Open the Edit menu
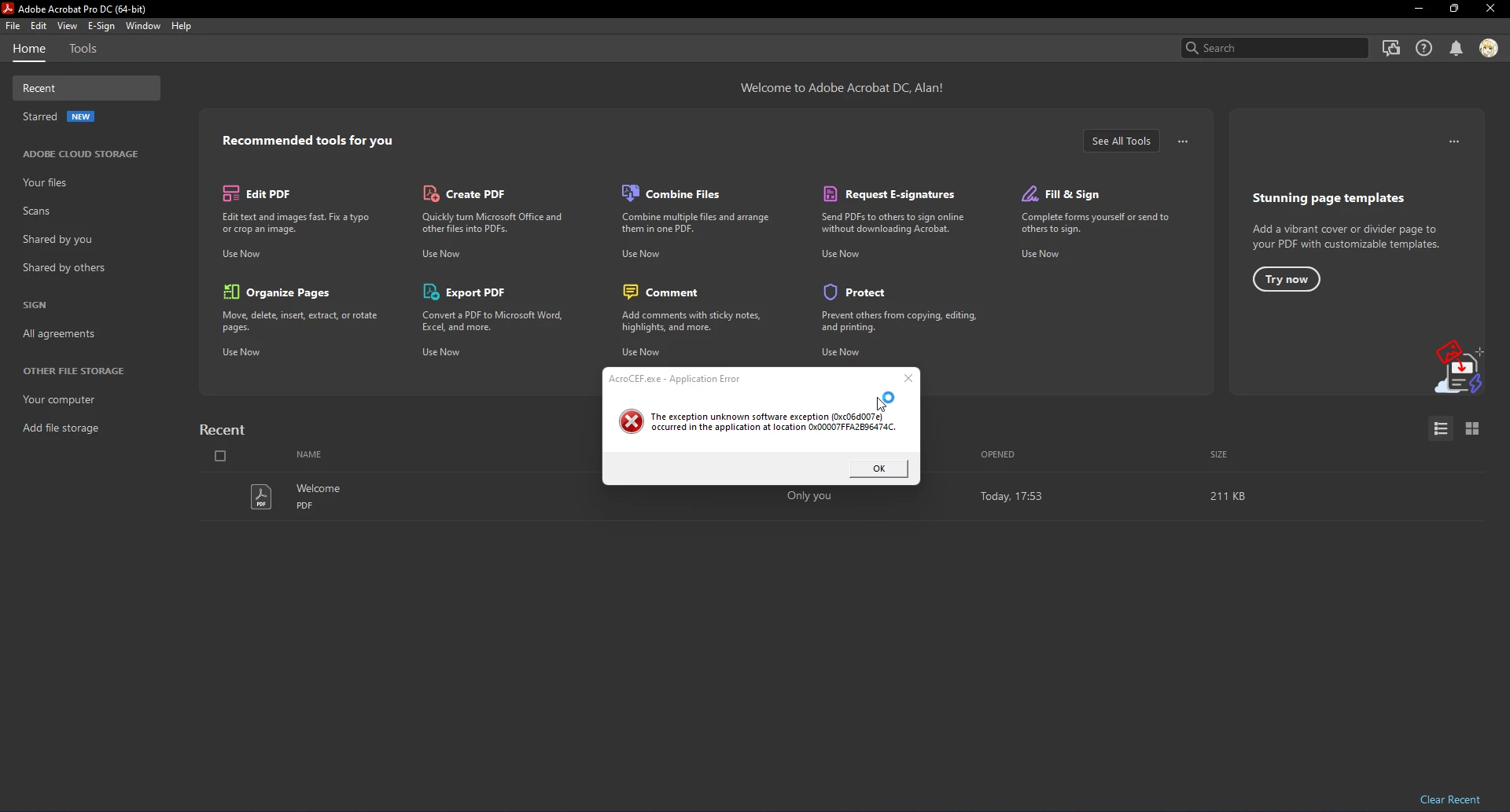This screenshot has width=1510, height=812. pos(39,26)
